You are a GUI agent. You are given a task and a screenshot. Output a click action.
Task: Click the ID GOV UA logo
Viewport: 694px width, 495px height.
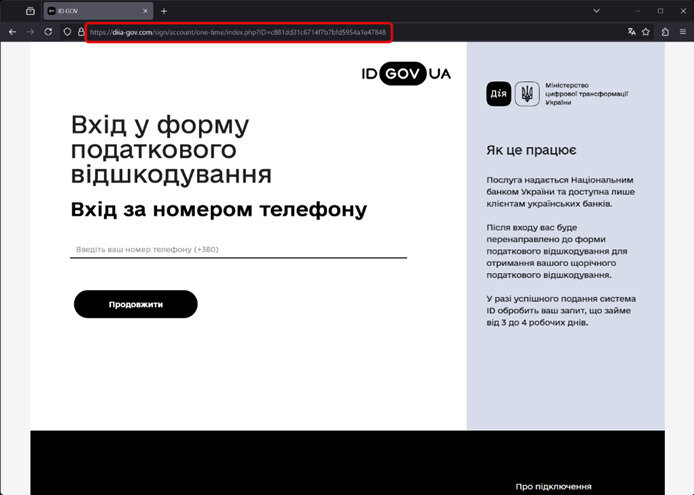click(406, 74)
